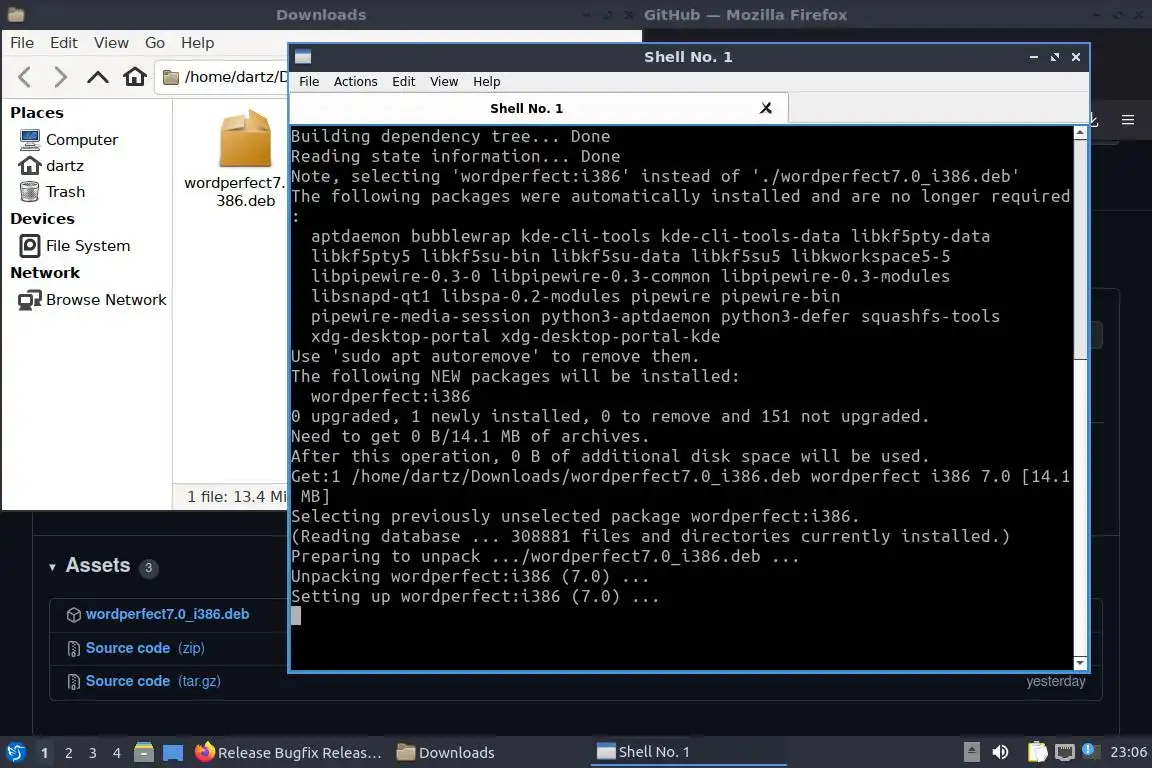Open the Edit menu in Shell window
Viewport: 1152px width, 768px height.
tap(403, 82)
